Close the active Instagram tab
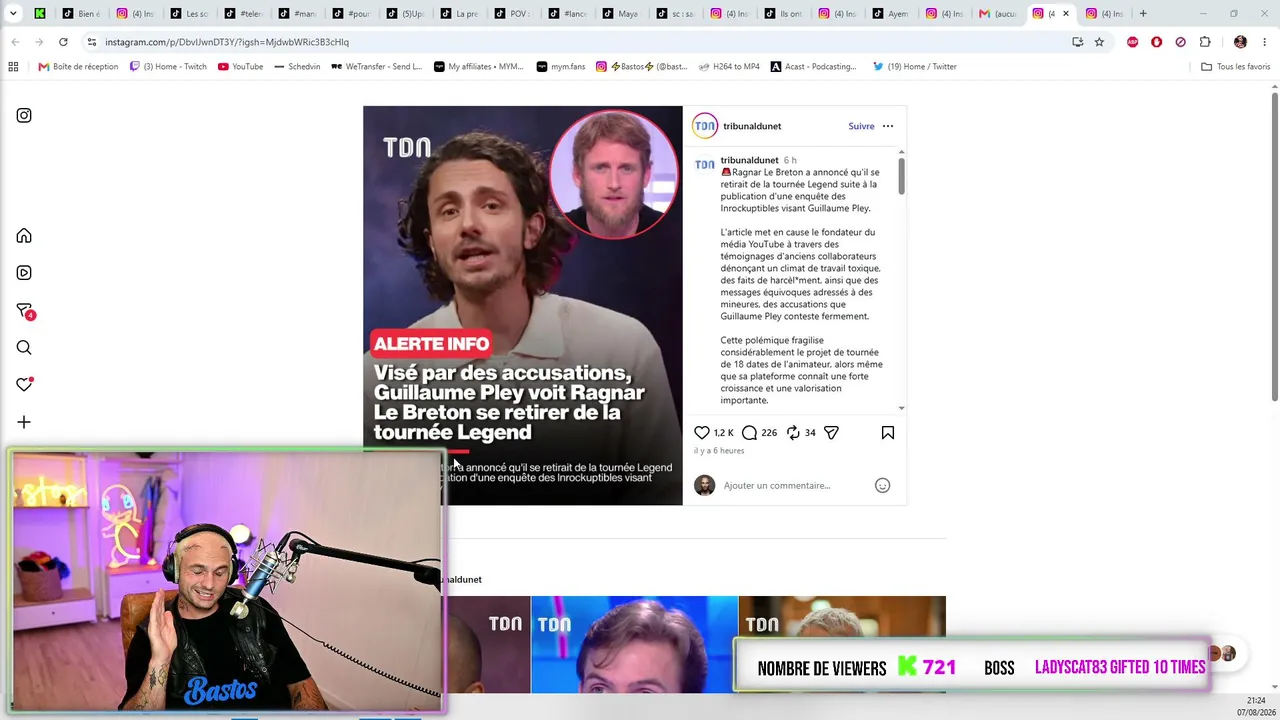The height and width of the screenshot is (720, 1280). tap(1066, 14)
